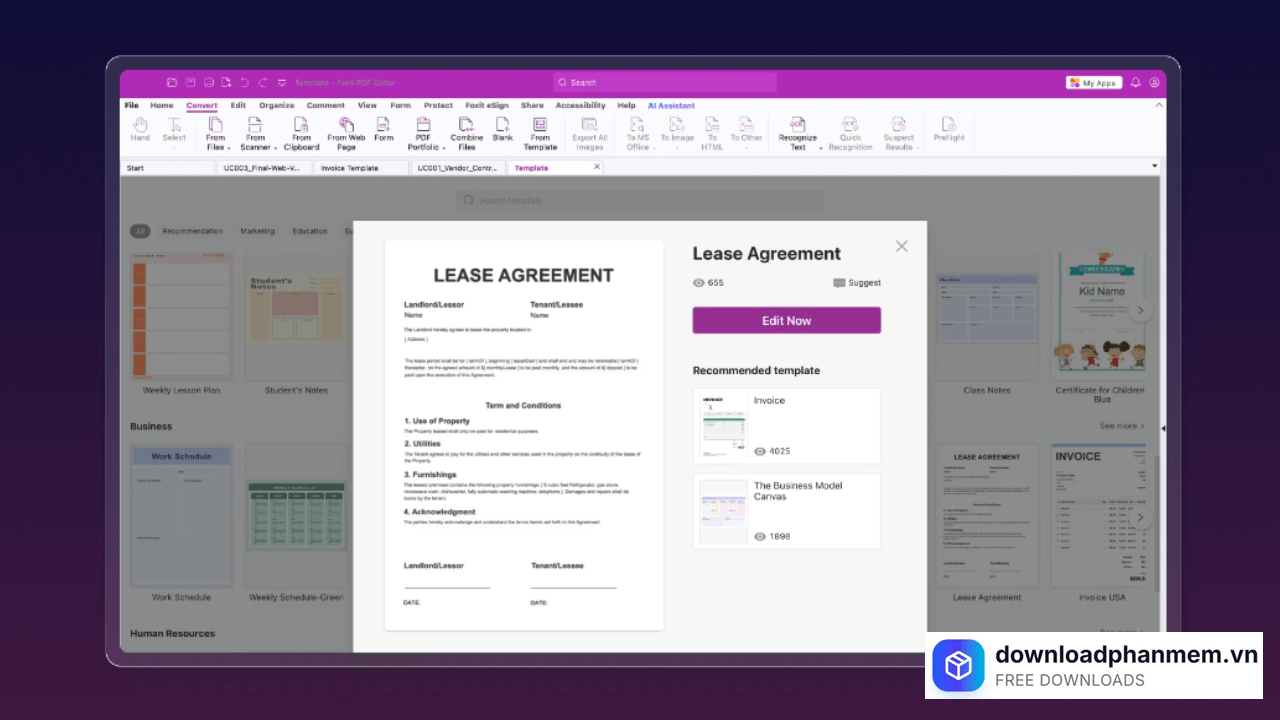Open the recommended Invoice template thumbnail
This screenshot has width=1280, height=720.
pyautogui.click(x=723, y=427)
